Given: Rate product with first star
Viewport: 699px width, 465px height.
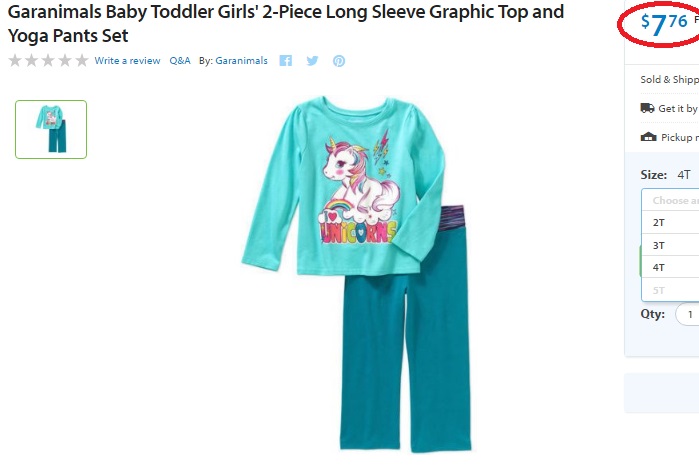Looking at the screenshot, I should click(x=15, y=60).
